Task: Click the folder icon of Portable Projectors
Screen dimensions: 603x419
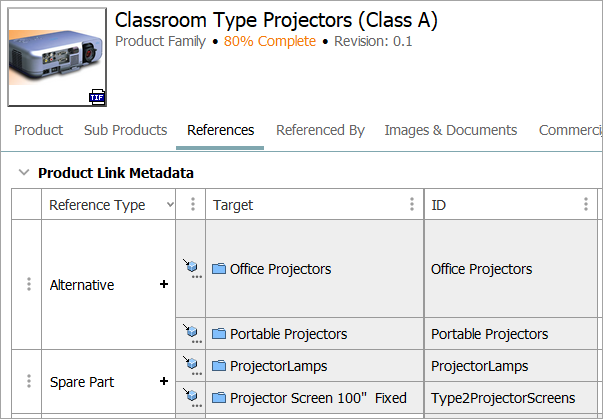Action: 219,334
